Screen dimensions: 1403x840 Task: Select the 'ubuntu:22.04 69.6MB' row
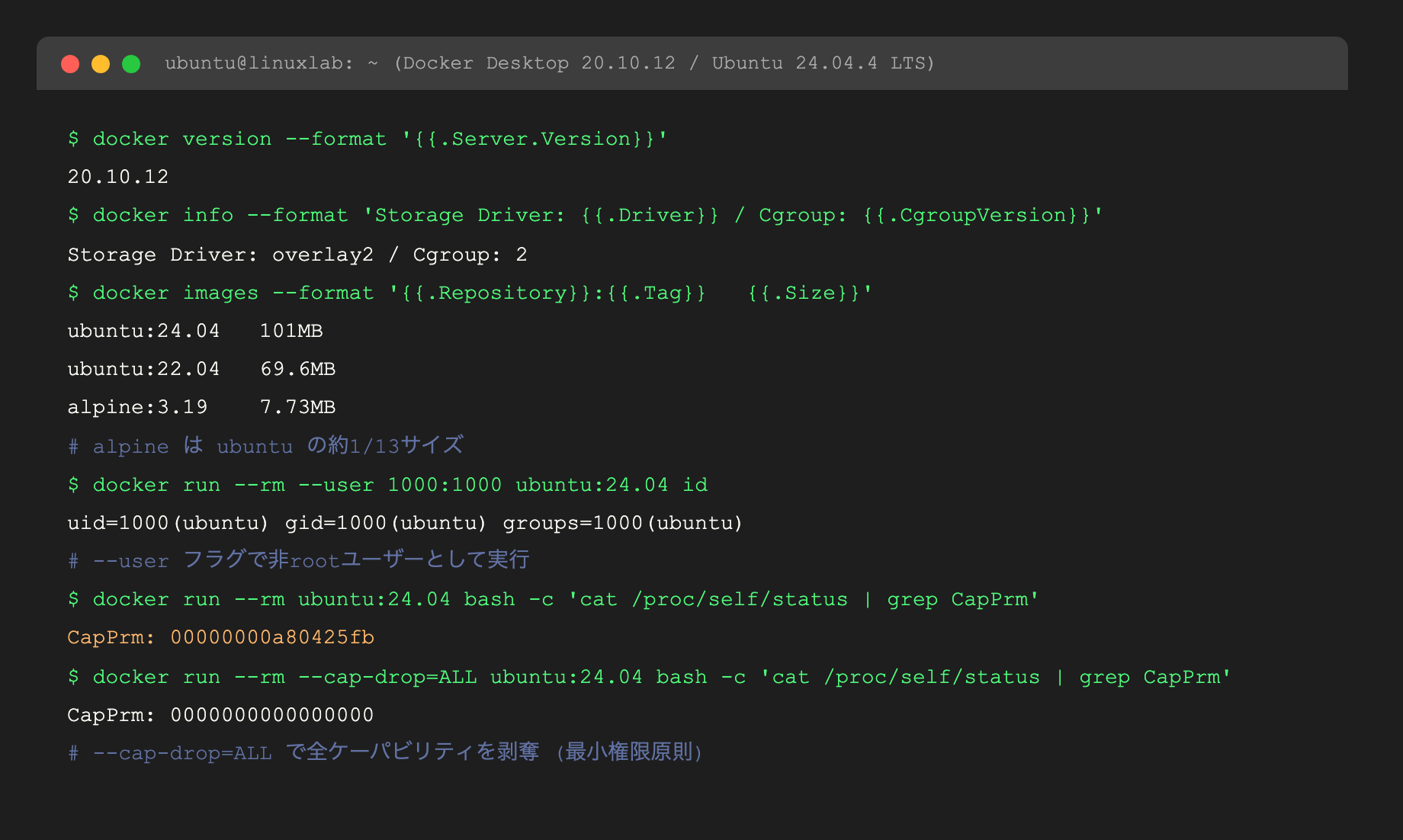pos(201,369)
